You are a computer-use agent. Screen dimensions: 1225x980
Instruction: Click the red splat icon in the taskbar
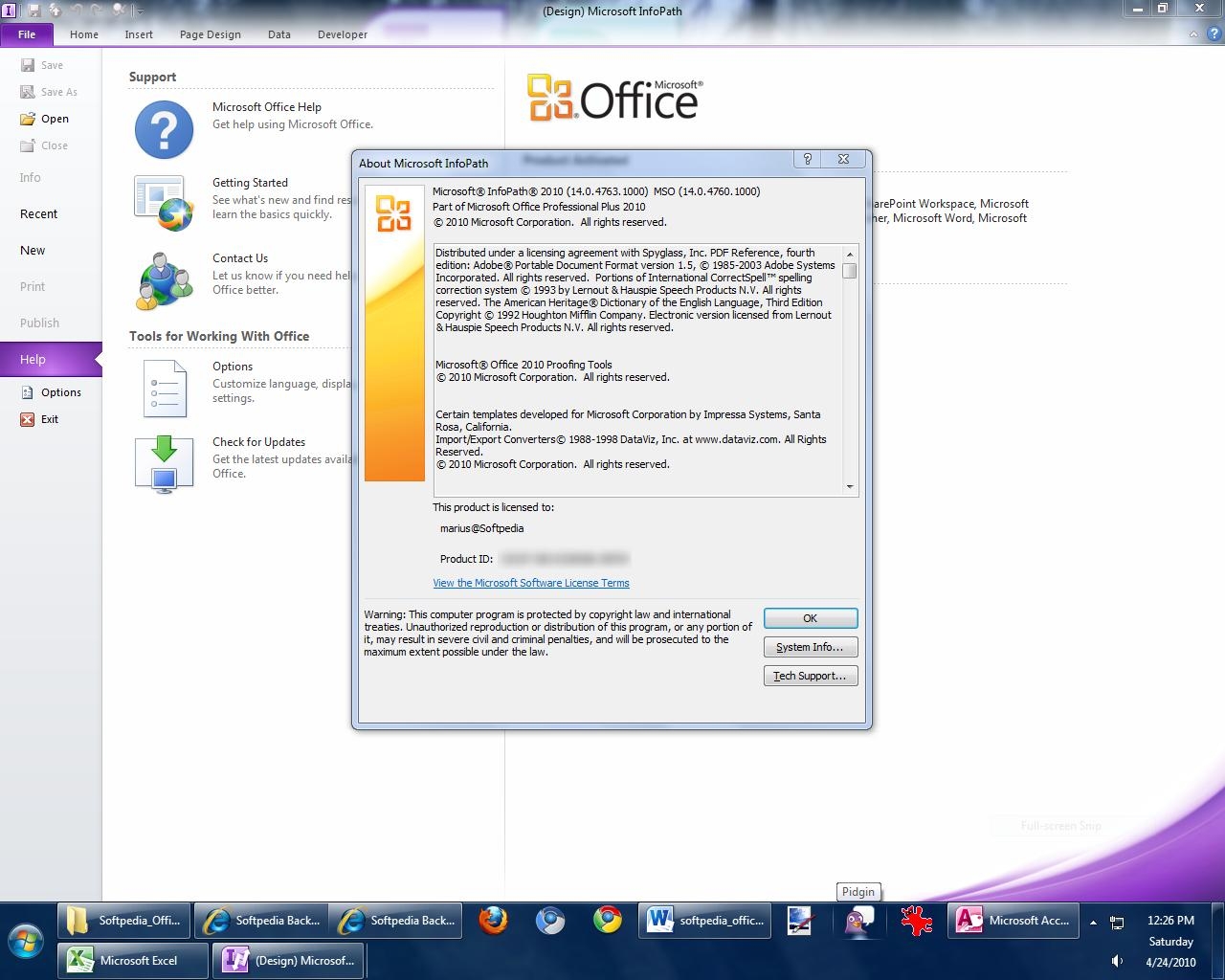point(916,921)
